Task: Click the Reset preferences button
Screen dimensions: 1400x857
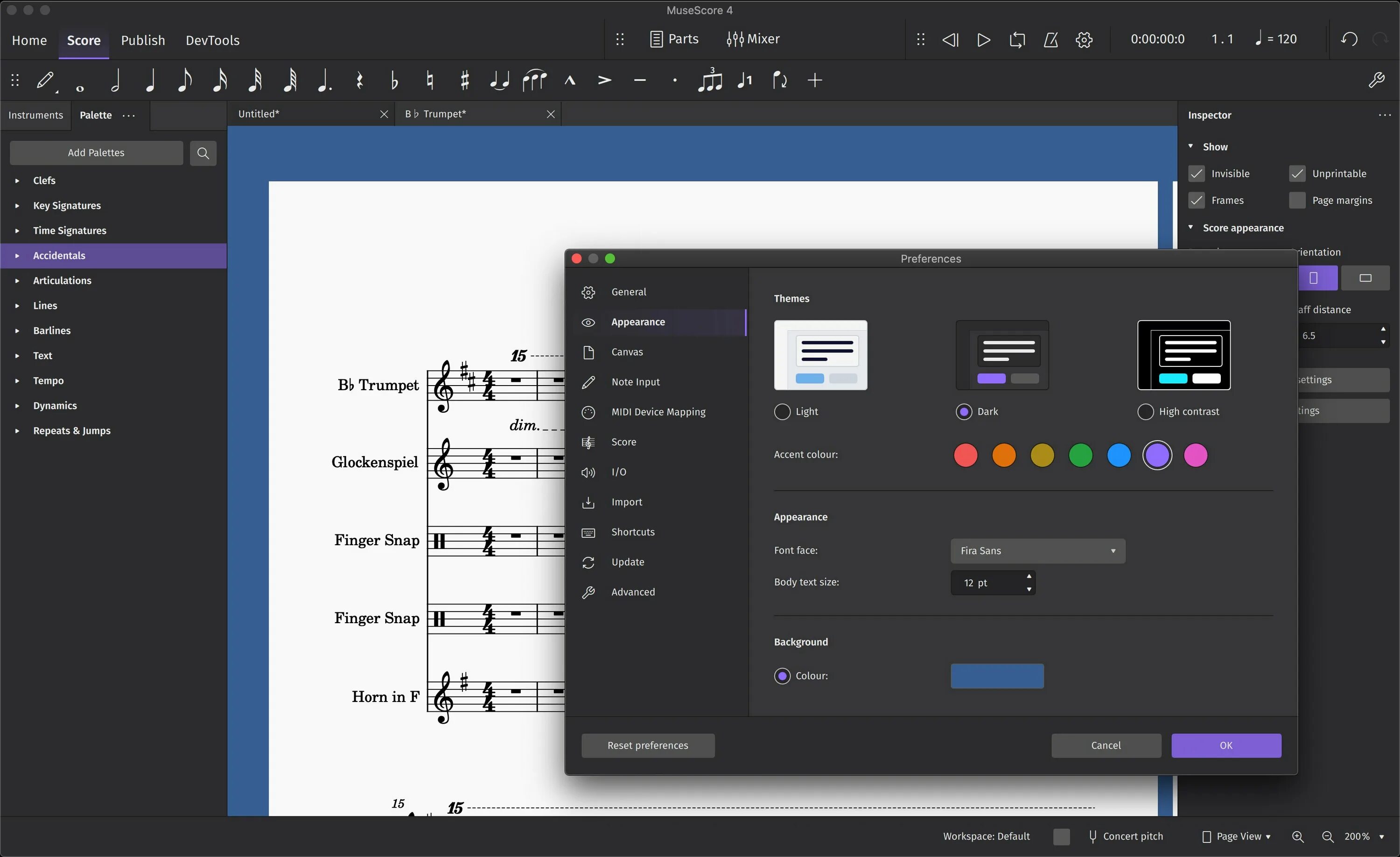Action: pyautogui.click(x=648, y=745)
